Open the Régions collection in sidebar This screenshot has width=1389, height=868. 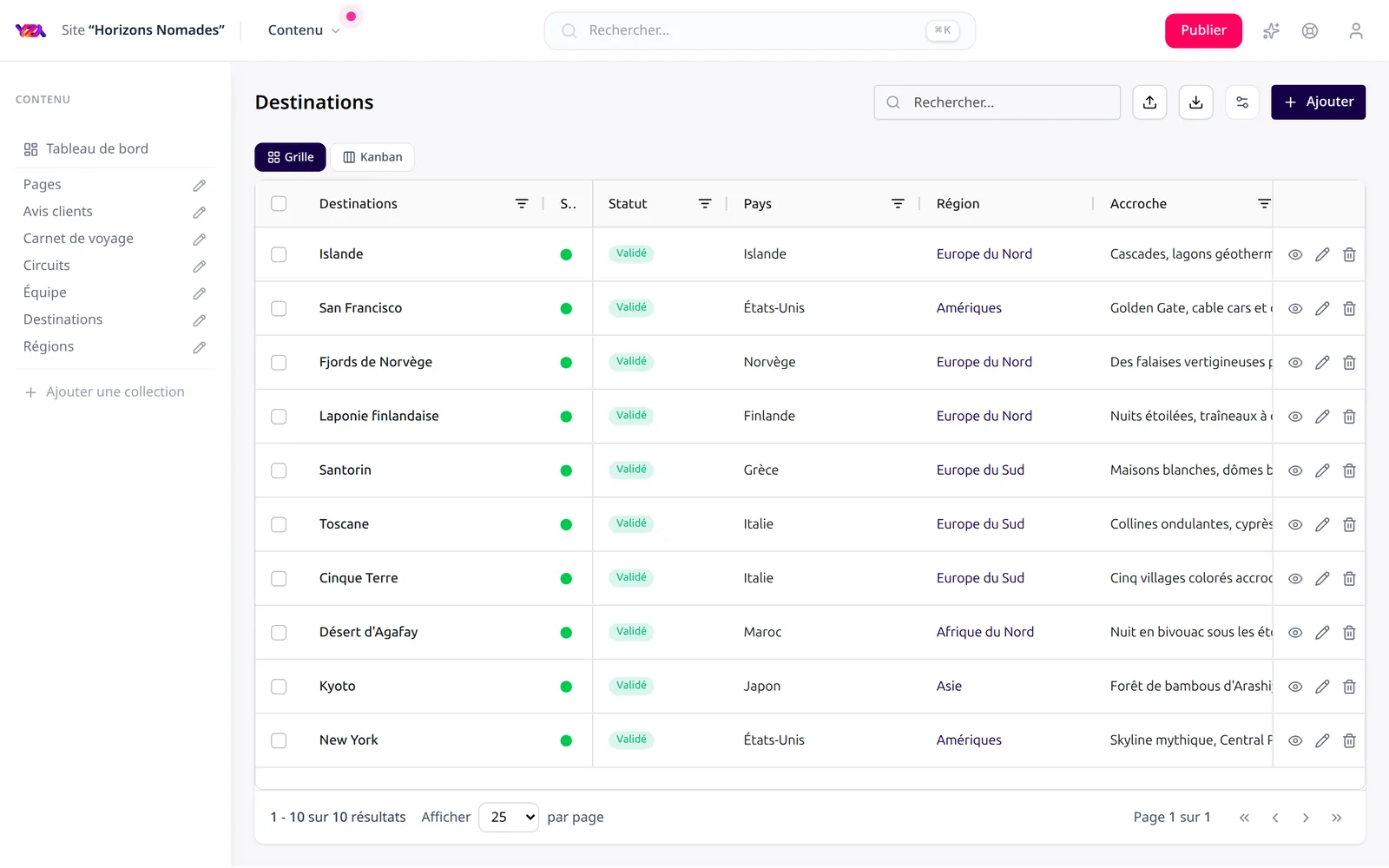point(49,346)
